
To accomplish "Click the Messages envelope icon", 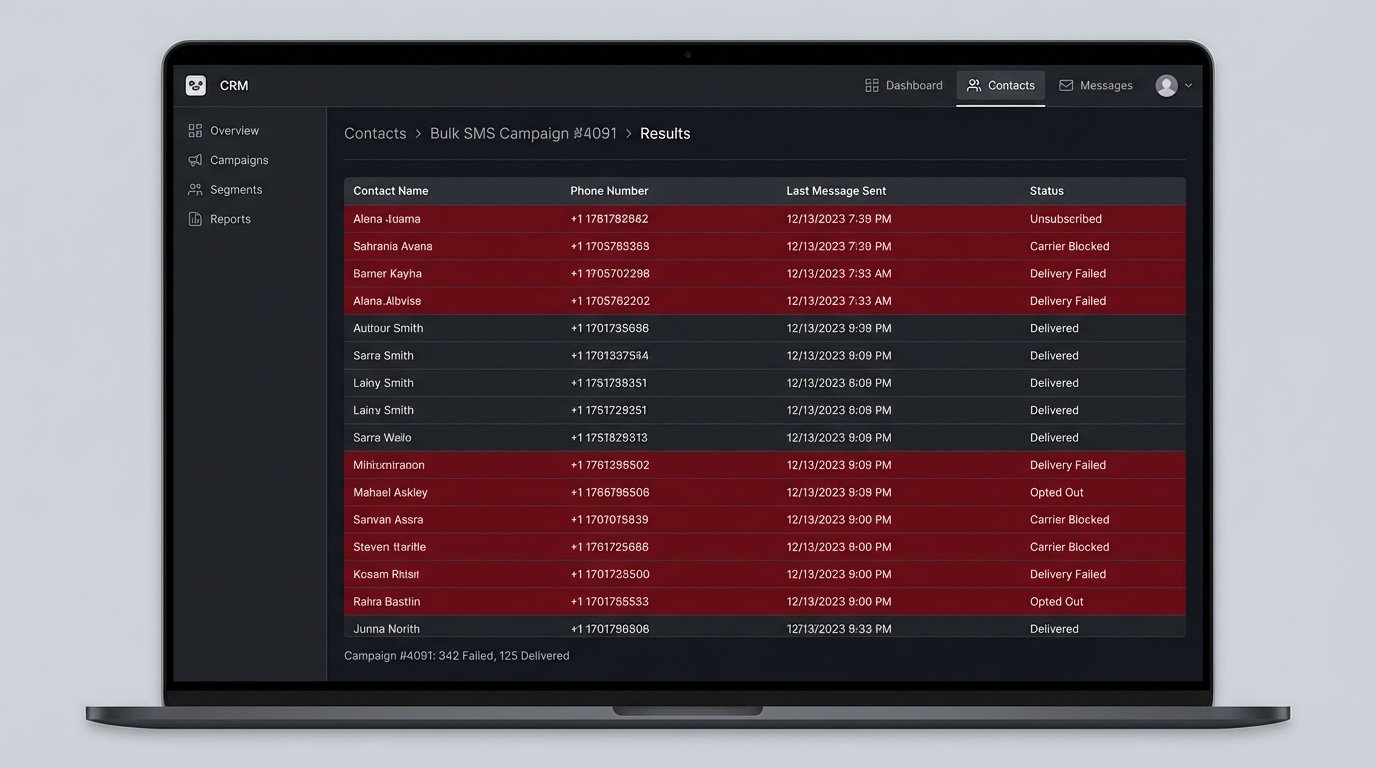I will [1066, 86].
